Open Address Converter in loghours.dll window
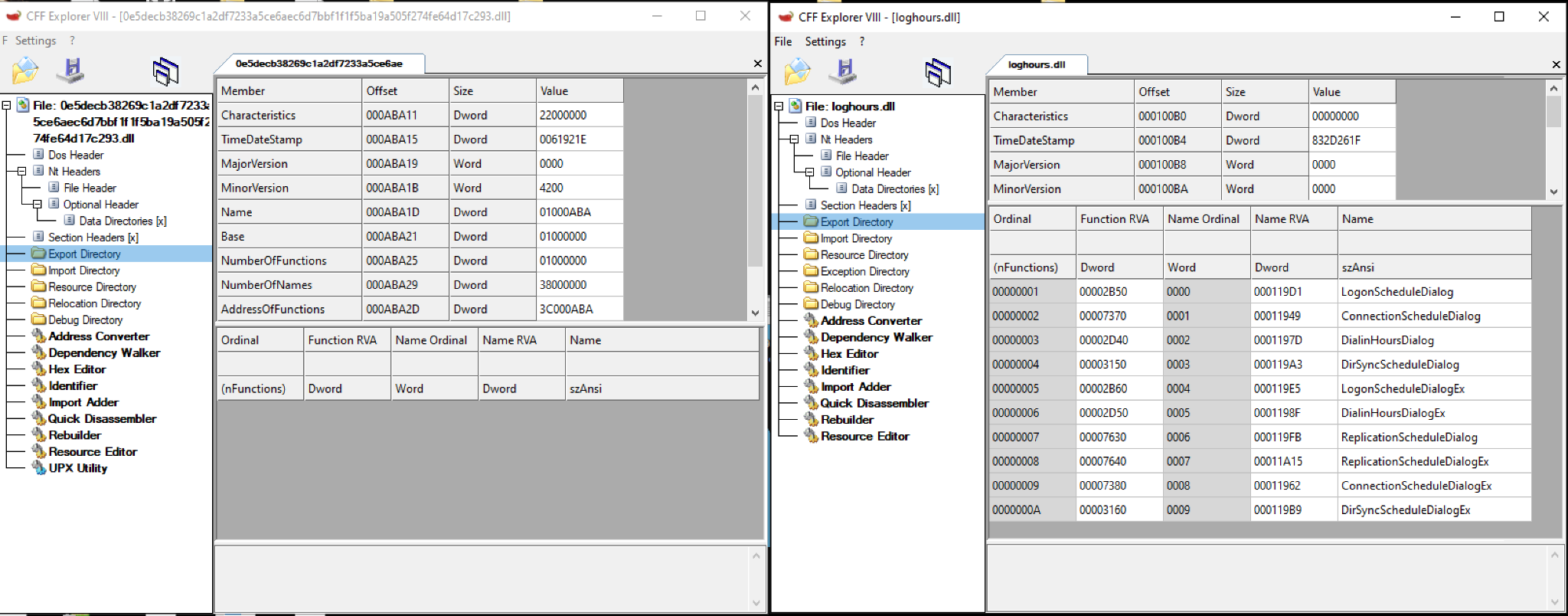Screen dimensions: 1568x616 click(871, 321)
